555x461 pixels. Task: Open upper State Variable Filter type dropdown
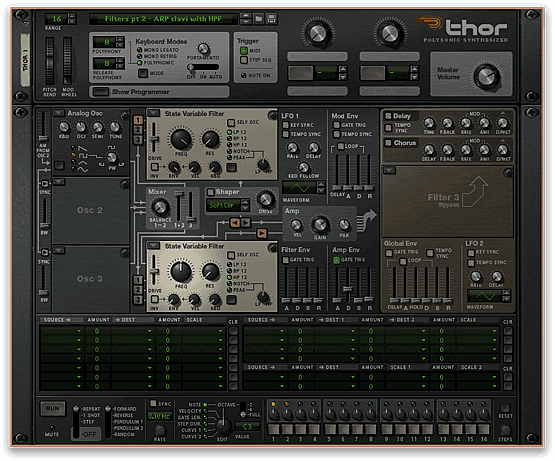(x=153, y=113)
